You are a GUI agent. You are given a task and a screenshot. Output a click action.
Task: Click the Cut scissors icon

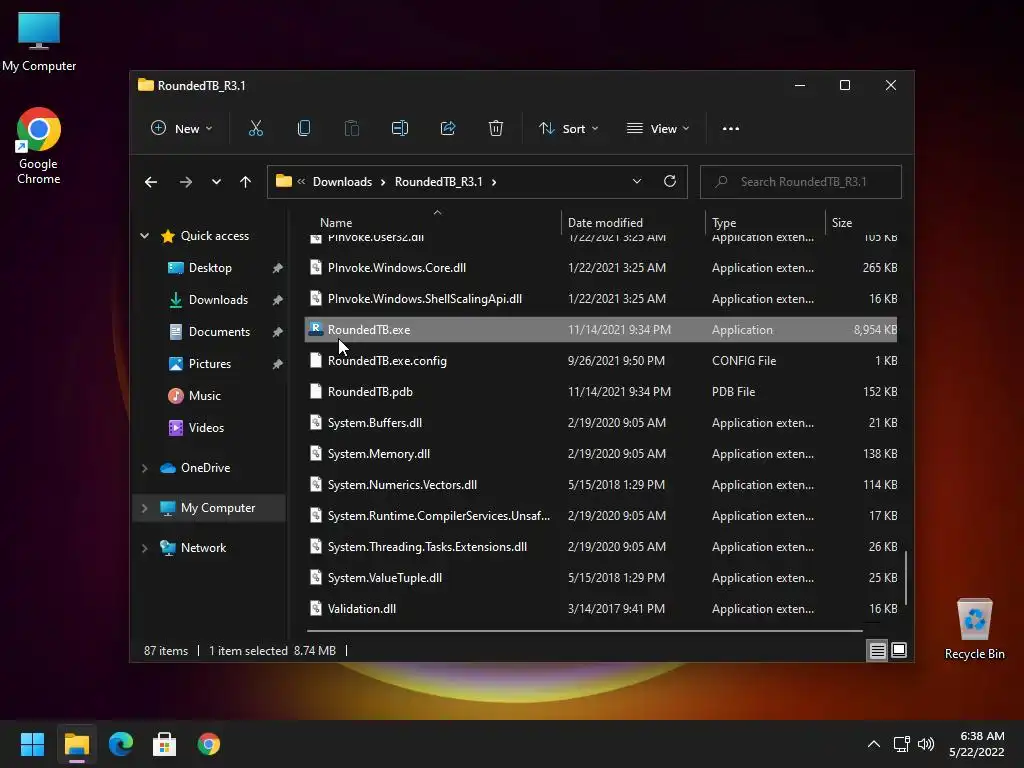coord(255,129)
